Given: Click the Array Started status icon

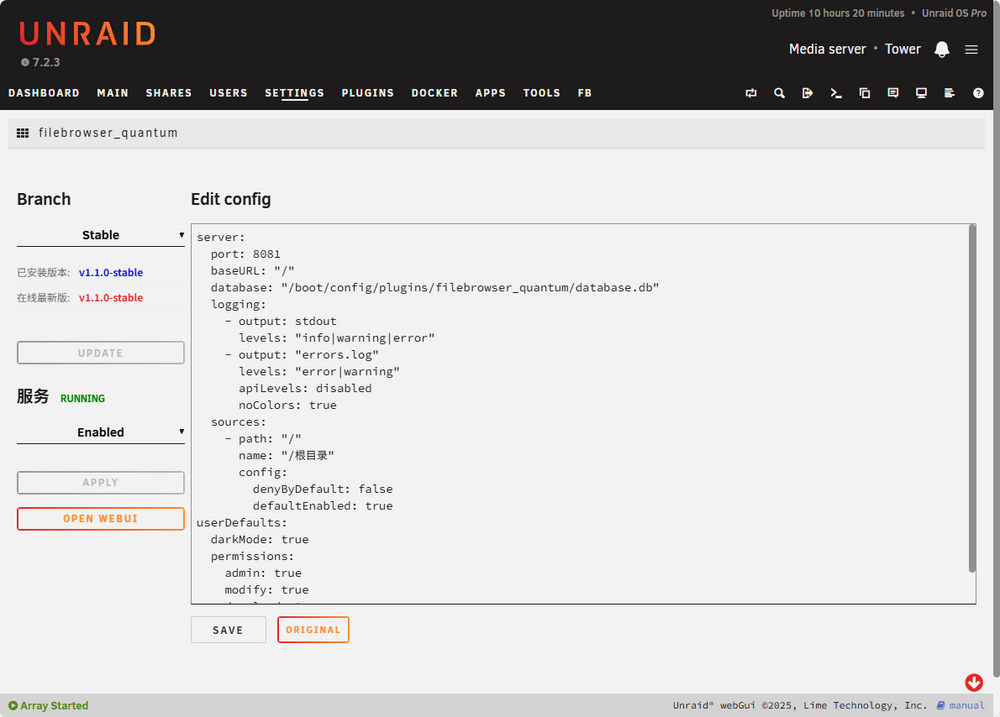Looking at the screenshot, I should pos(13,706).
